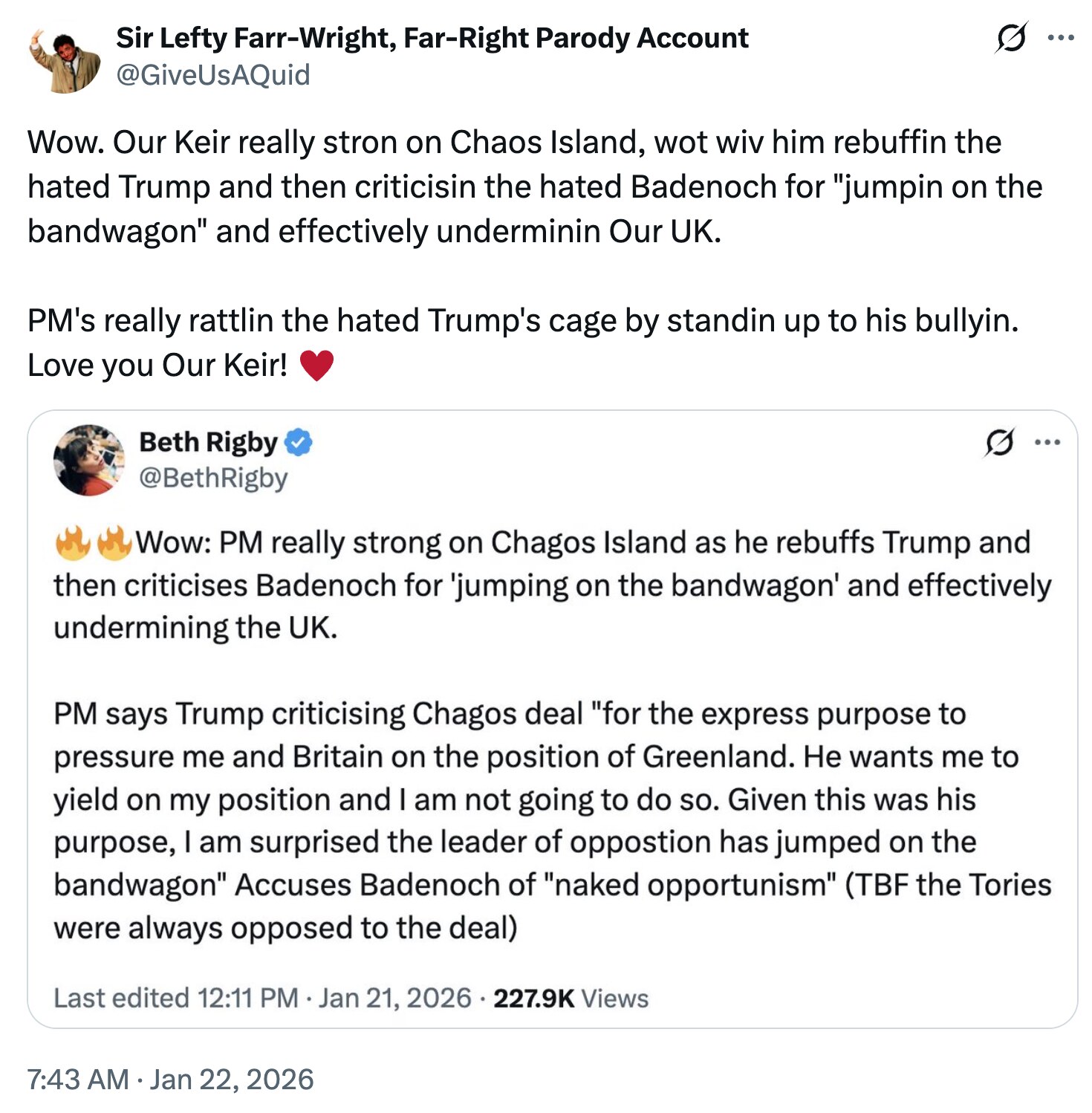The height and width of the screenshot is (1113, 1092).
Task: Click the Grok icon on Sir Lefty's post
Action: [1011, 38]
